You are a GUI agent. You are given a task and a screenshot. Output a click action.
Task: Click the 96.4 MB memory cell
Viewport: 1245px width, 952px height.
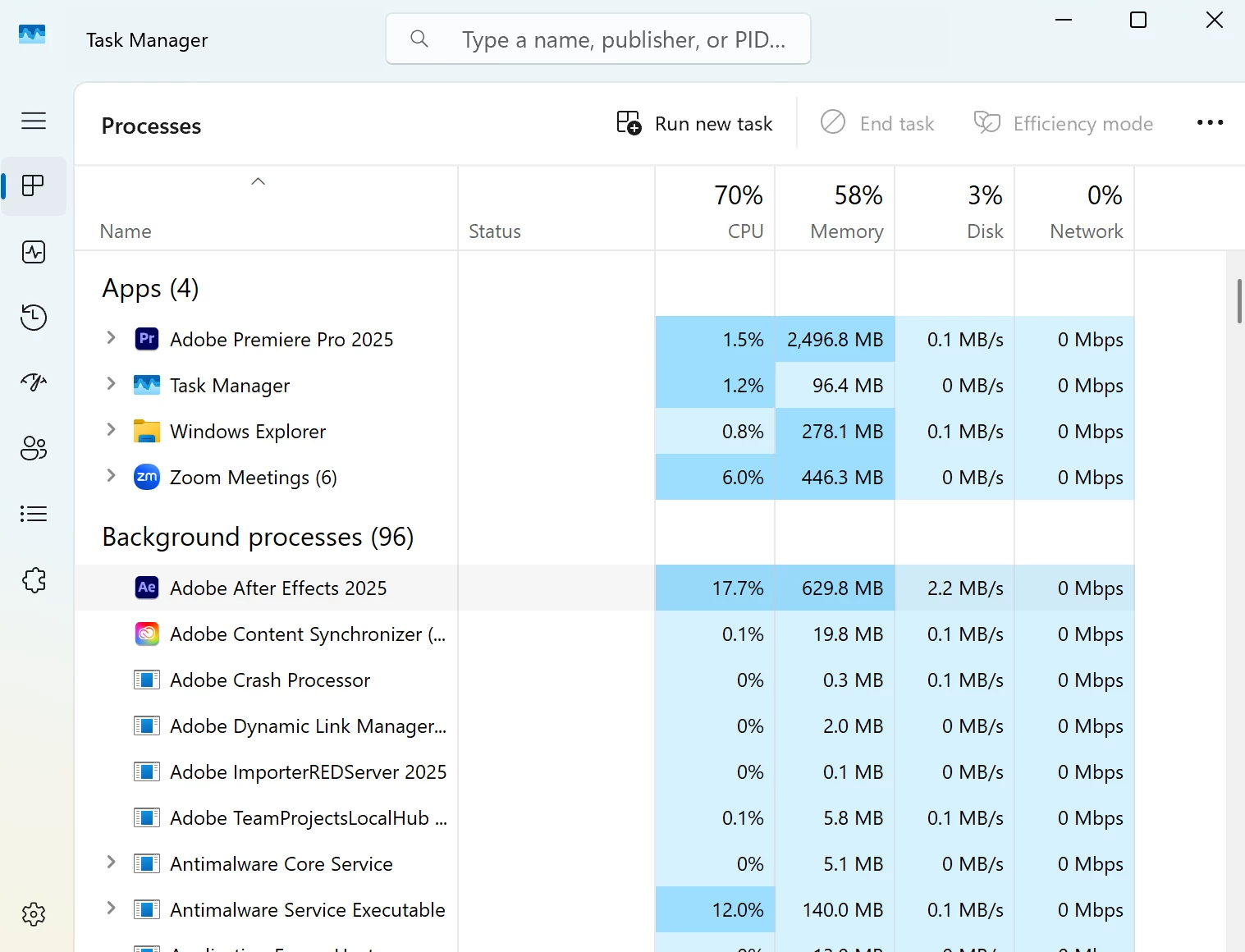[835, 385]
